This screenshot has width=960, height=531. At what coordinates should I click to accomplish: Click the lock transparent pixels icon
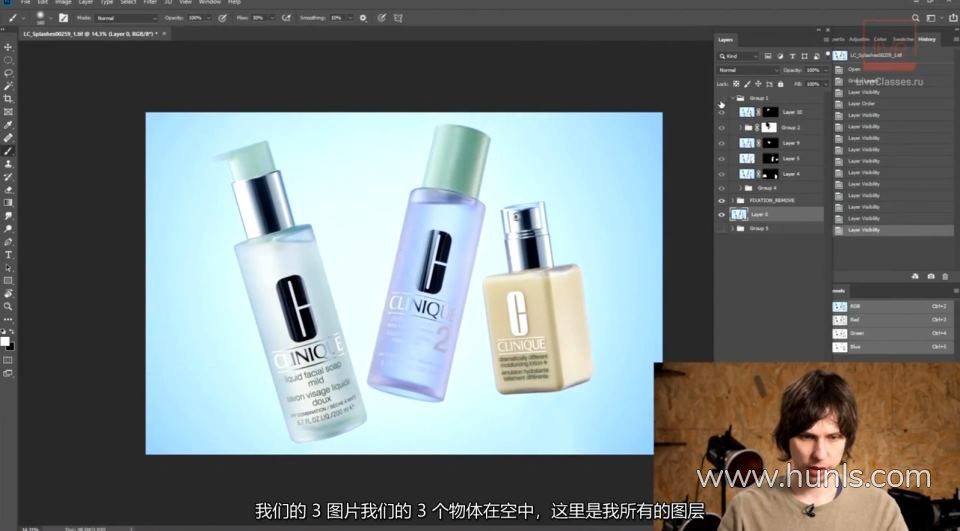click(736, 84)
